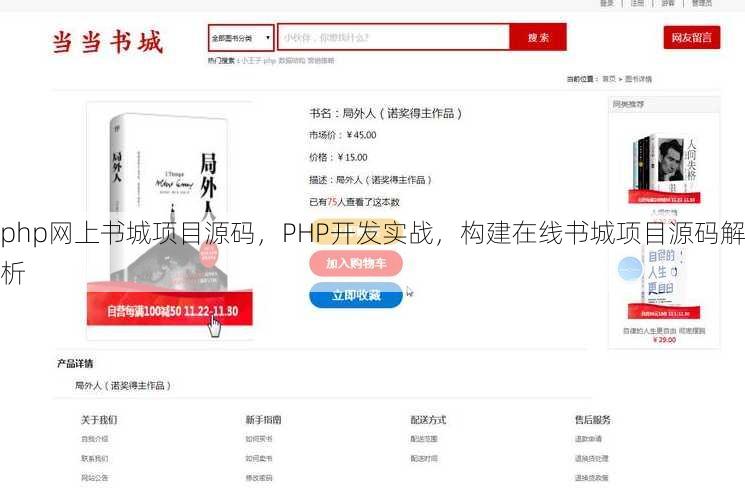Open the 修改密码 footer link
Viewport: 745px width, 490px height.
[x=259, y=478]
